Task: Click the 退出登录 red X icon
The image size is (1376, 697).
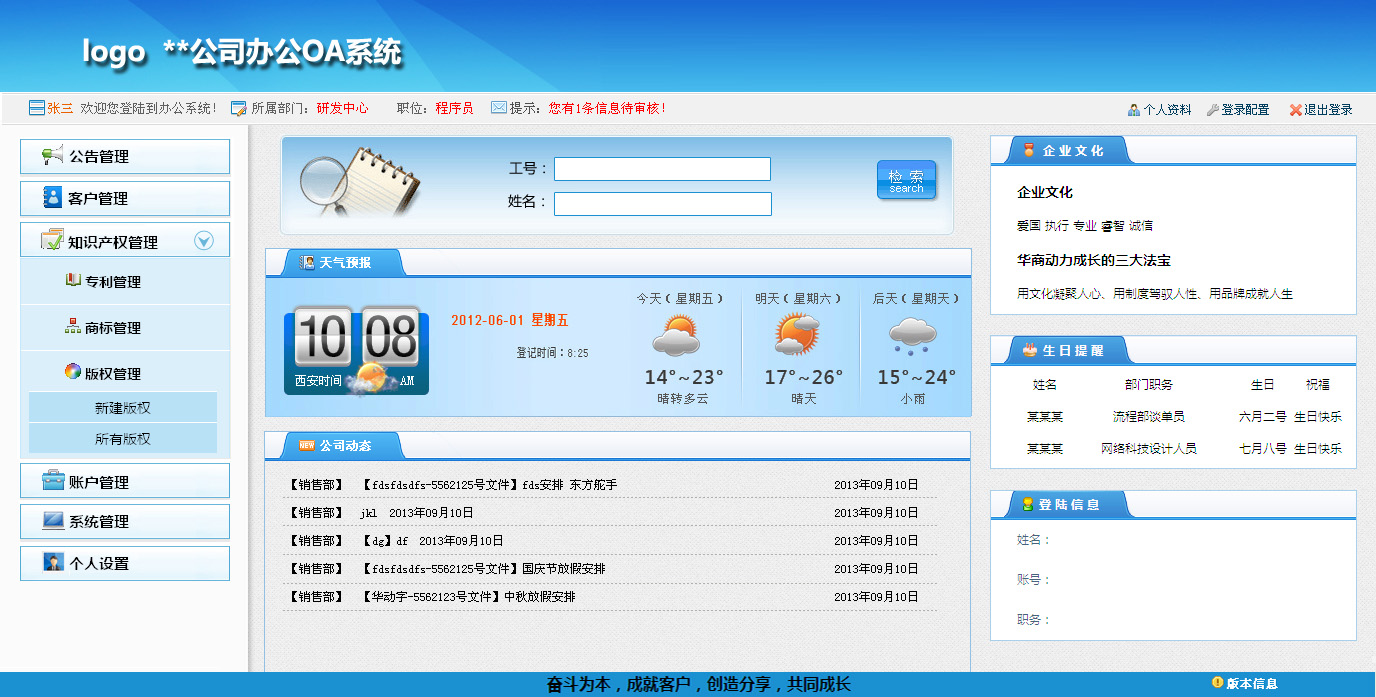Action: click(x=1295, y=110)
